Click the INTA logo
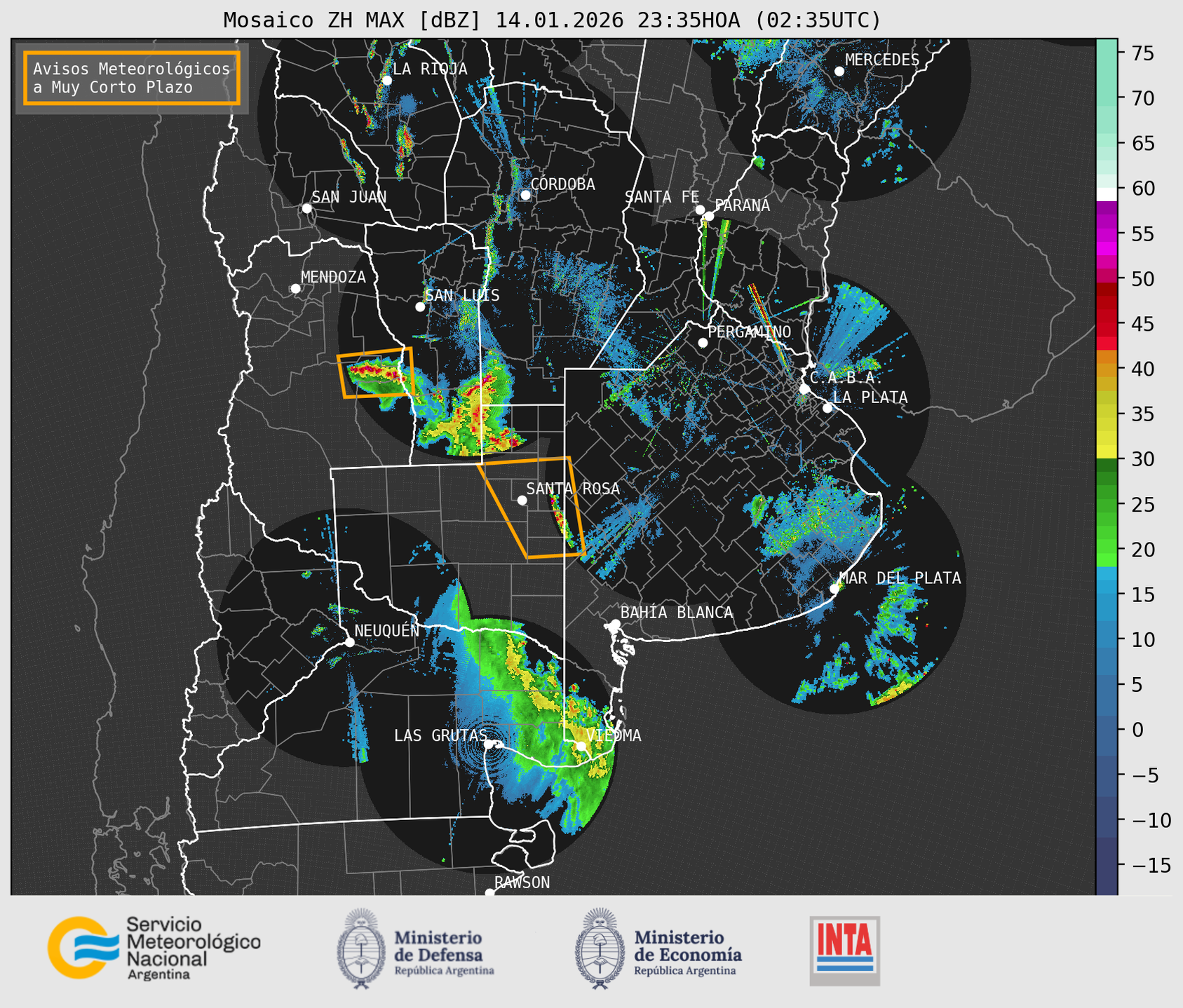Viewport: 1183px width, 1008px height. 844,951
